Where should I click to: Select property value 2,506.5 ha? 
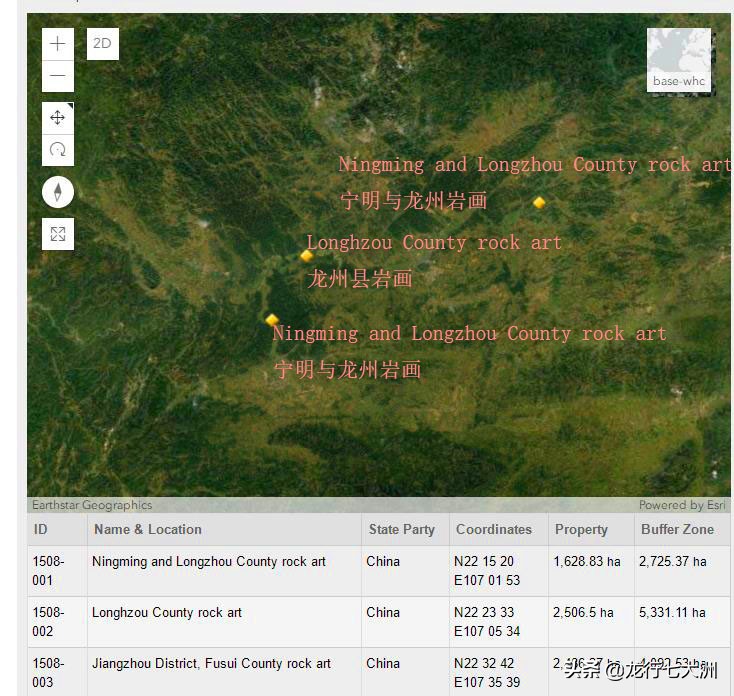point(583,612)
